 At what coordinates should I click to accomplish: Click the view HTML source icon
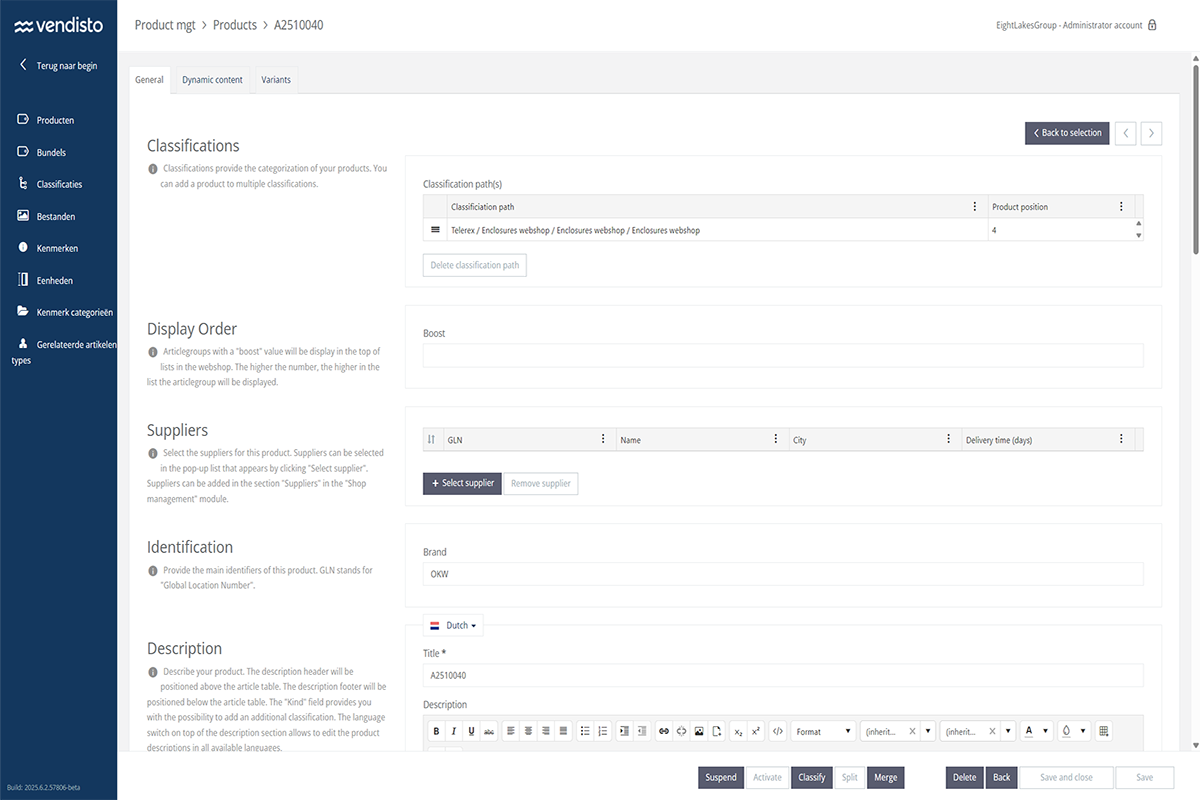tap(778, 731)
